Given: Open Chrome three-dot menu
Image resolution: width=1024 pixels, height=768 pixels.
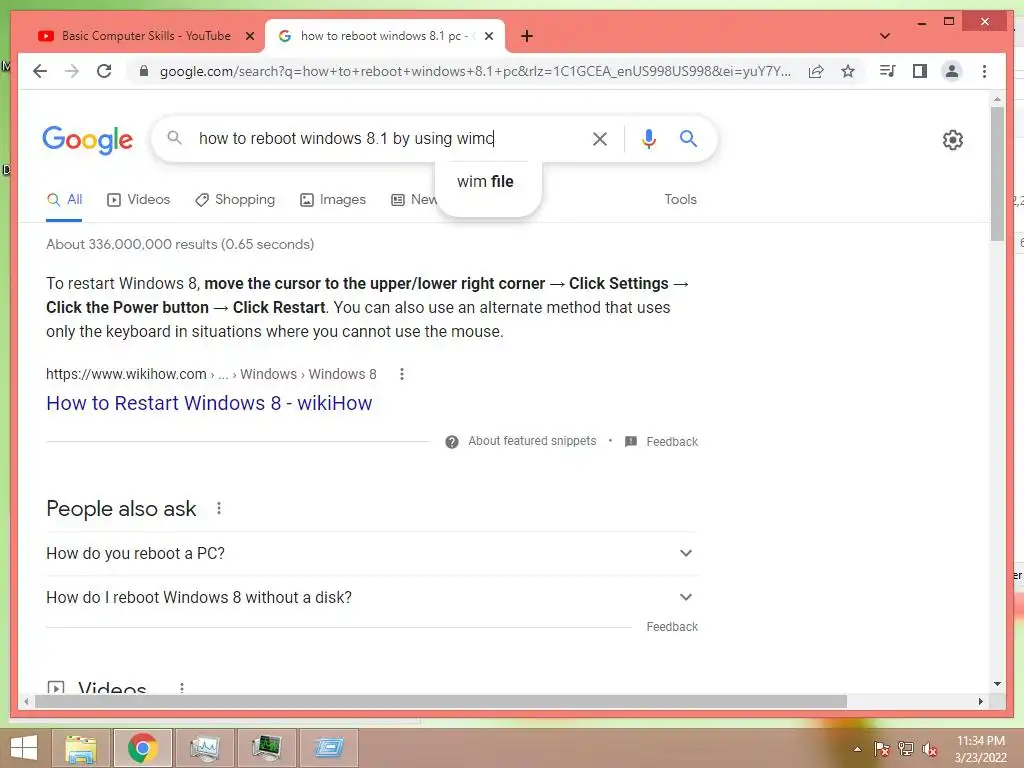Looking at the screenshot, I should [984, 71].
